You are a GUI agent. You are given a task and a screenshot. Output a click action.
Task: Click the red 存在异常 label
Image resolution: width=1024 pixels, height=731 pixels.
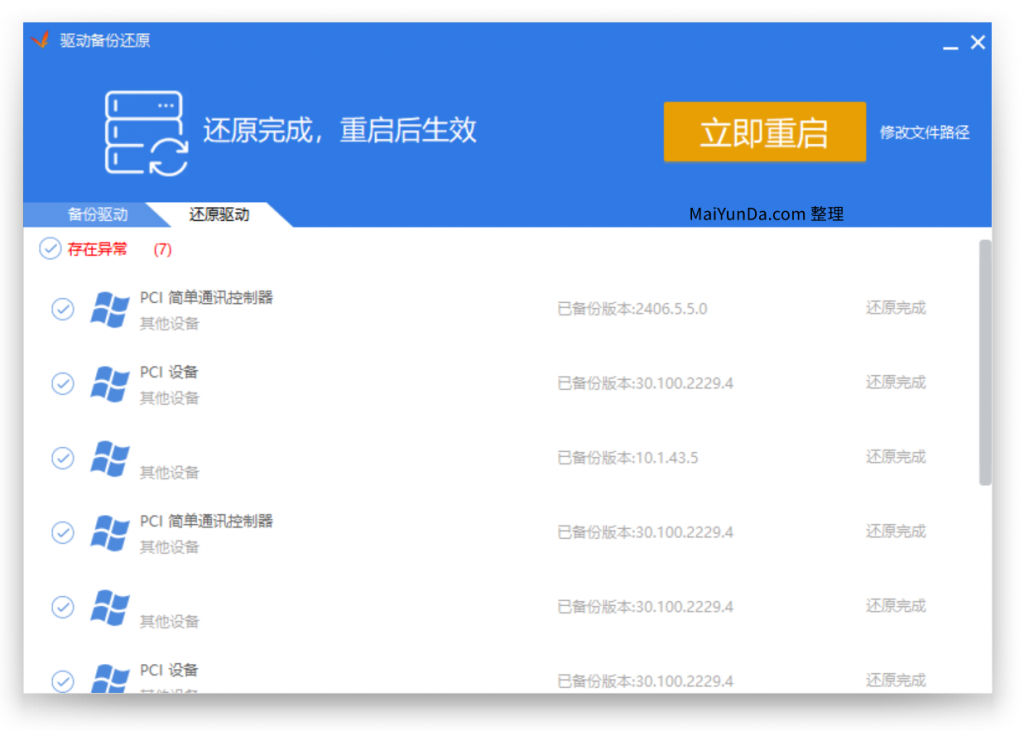point(97,249)
